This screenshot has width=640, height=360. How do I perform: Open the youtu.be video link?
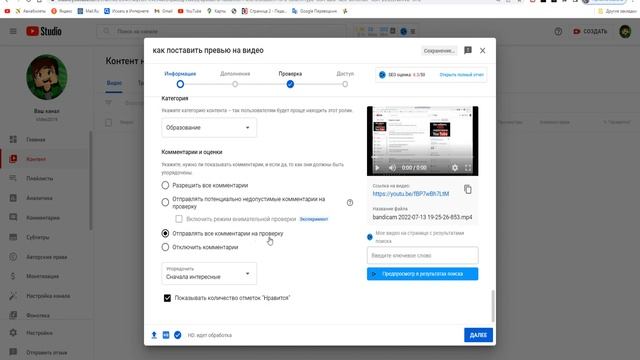coord(411,194)
